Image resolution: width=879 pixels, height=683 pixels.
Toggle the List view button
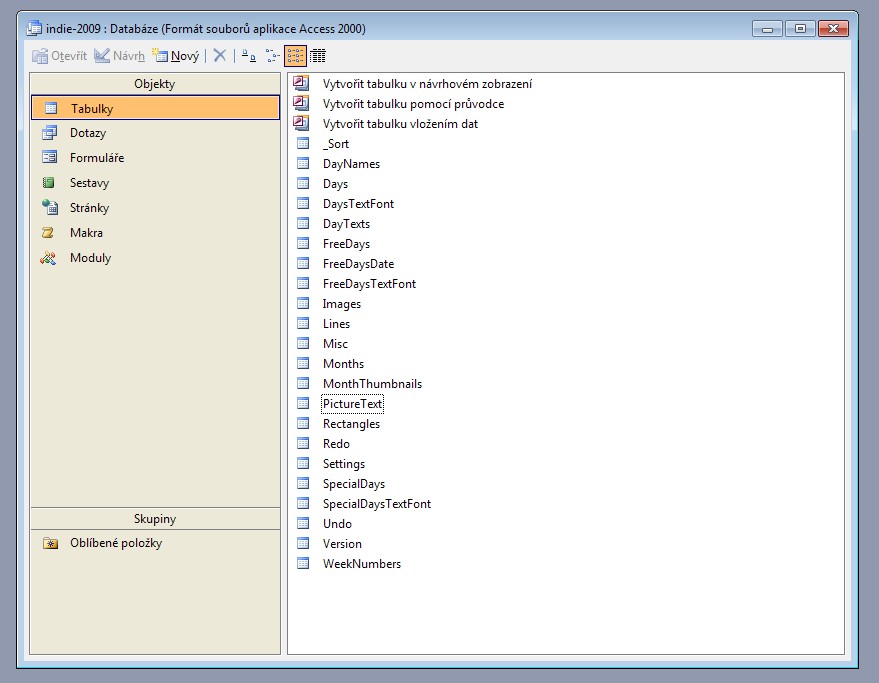(295, 56)
